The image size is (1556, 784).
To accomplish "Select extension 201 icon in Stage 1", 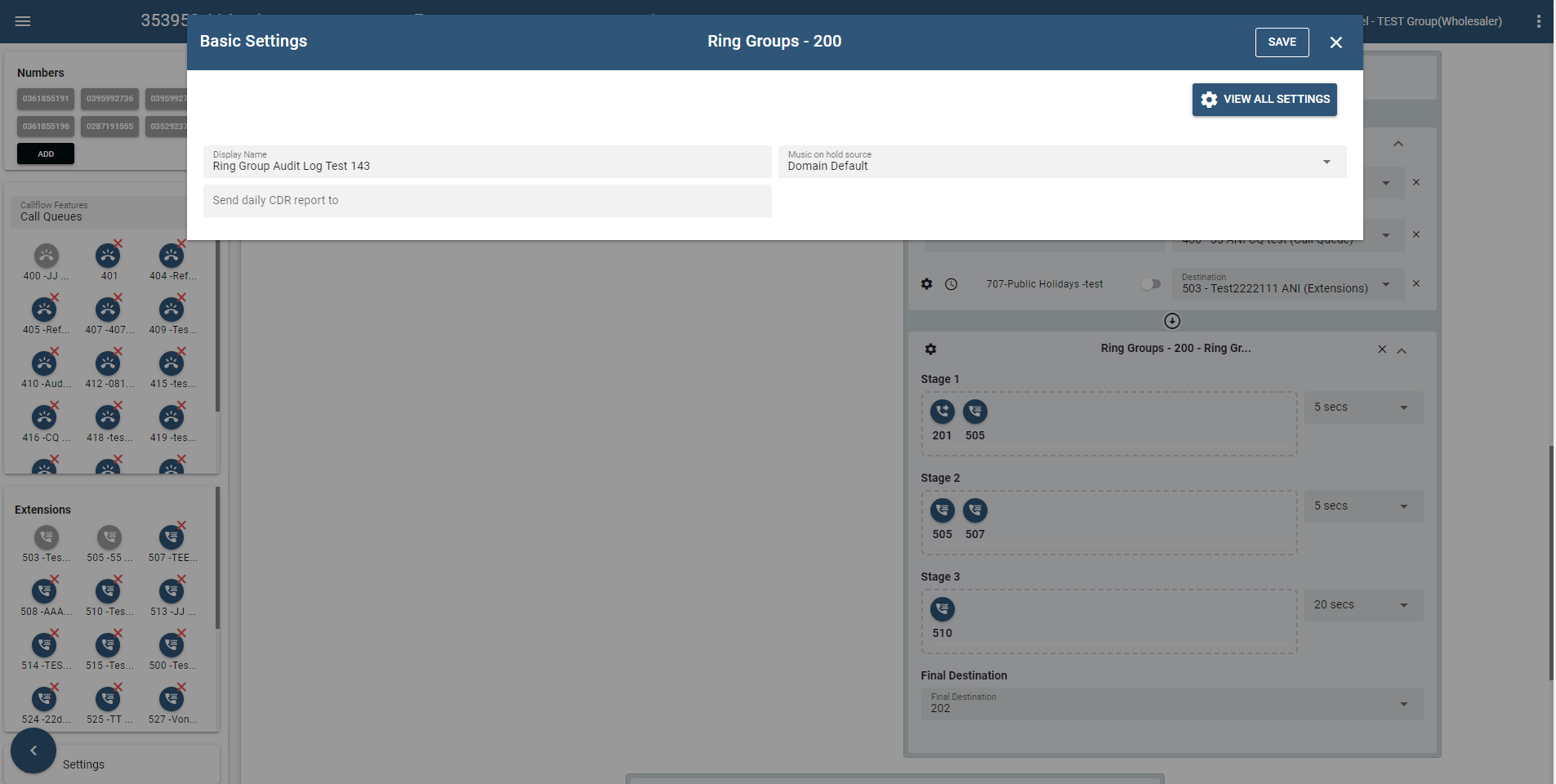I will (x=942, y=412).
